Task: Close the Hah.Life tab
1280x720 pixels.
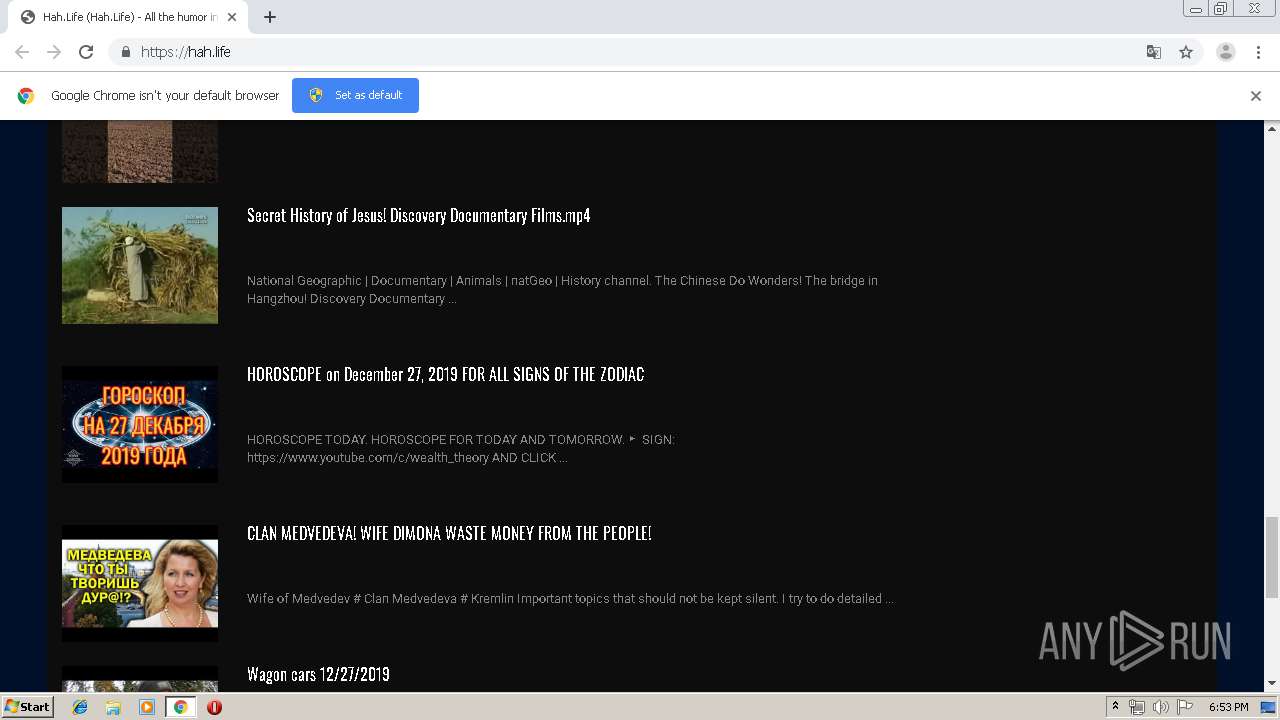Action: click(232, 17)
